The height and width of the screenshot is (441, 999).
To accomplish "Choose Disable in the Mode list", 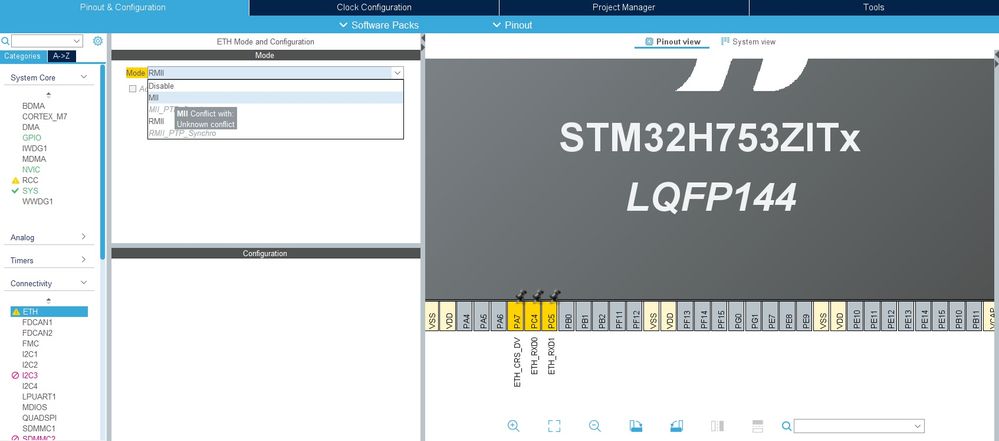I will point(275,85).
